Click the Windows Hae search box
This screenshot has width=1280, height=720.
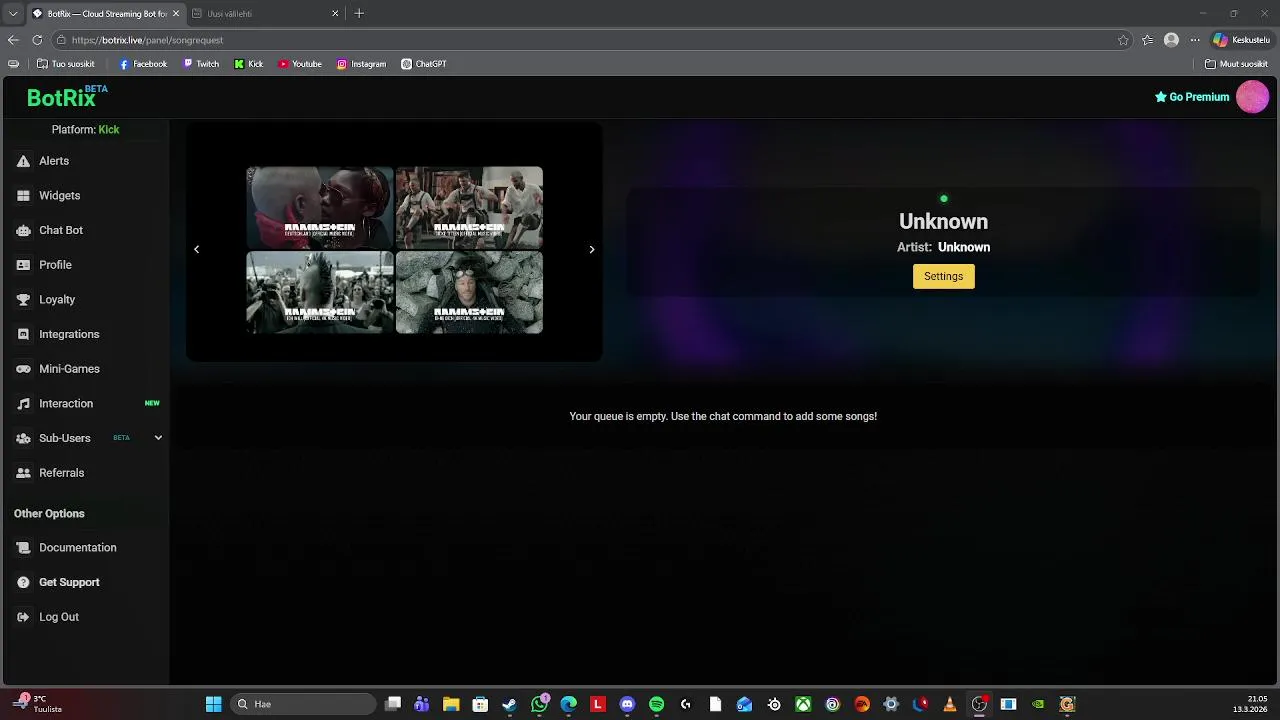pos(303,704)
